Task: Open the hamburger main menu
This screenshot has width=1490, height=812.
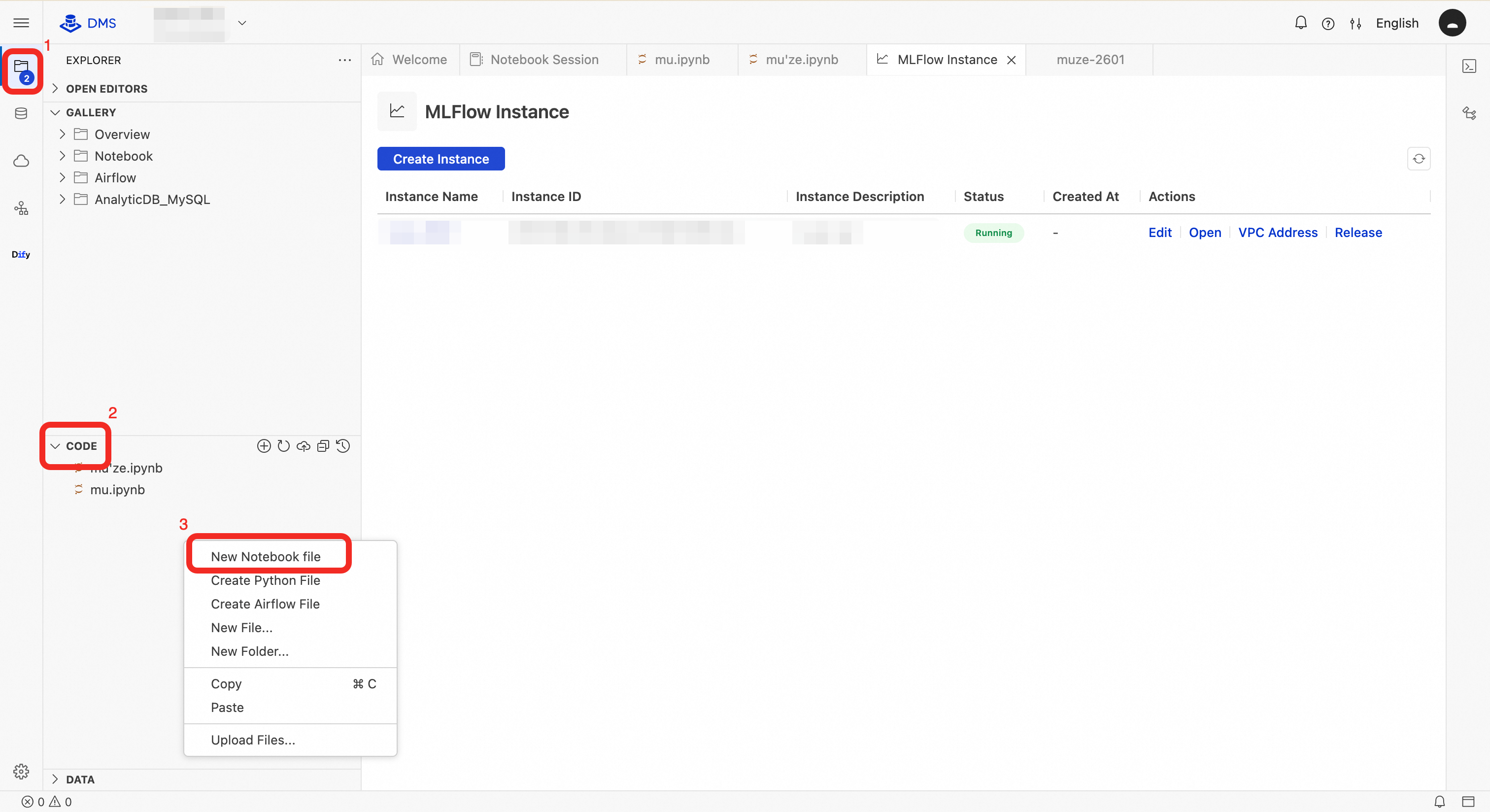Action: point(21,23)
